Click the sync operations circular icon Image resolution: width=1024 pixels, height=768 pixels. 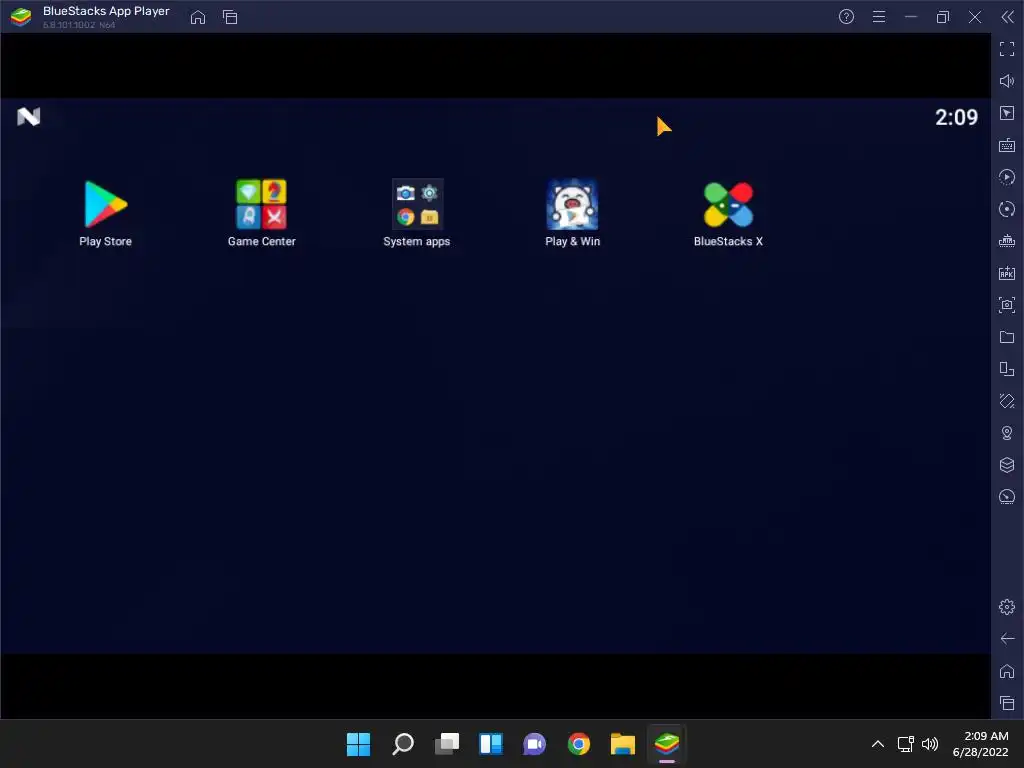[x=1007, y=209]
